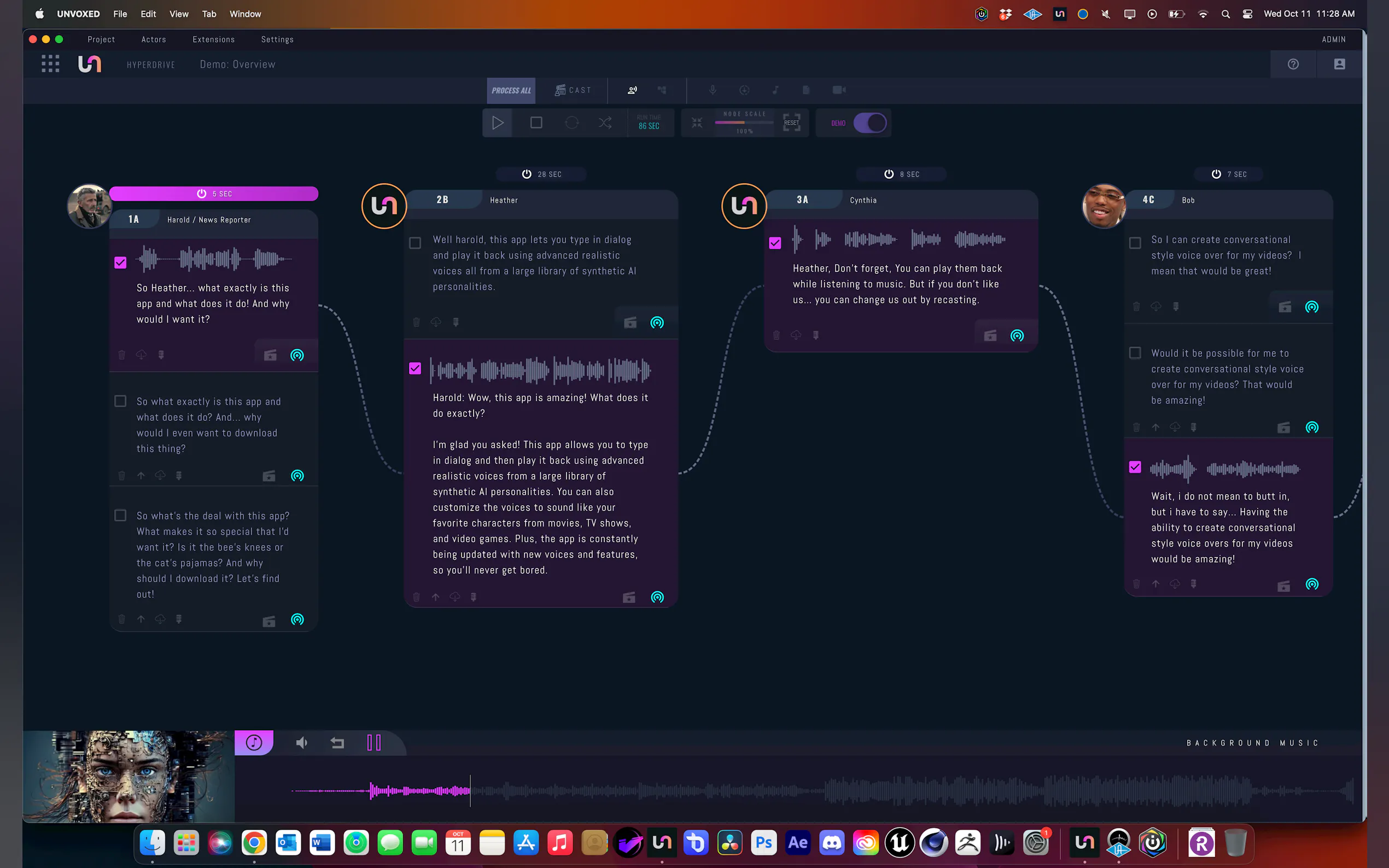This screenshot has width=1389, height=868.
Task: Click the Node Scale slider bar
Action: pos(744,123)
